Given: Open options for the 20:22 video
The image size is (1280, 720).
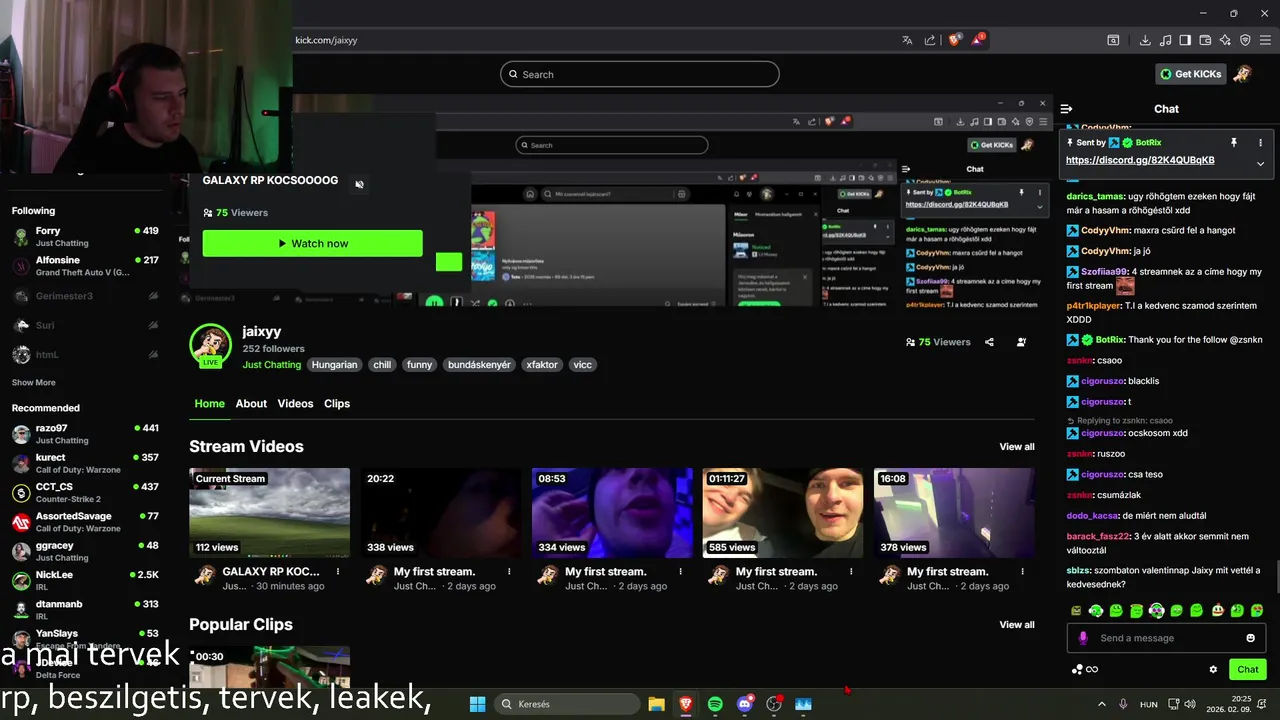Looking at the screenshot, I should coord(509,572).
